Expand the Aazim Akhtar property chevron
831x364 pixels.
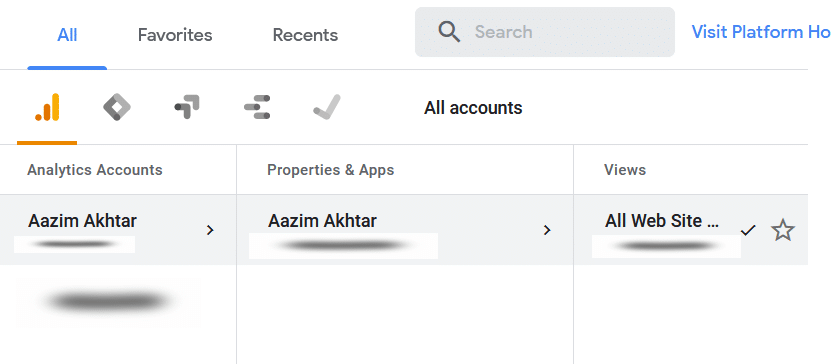(x=547, y=230)
